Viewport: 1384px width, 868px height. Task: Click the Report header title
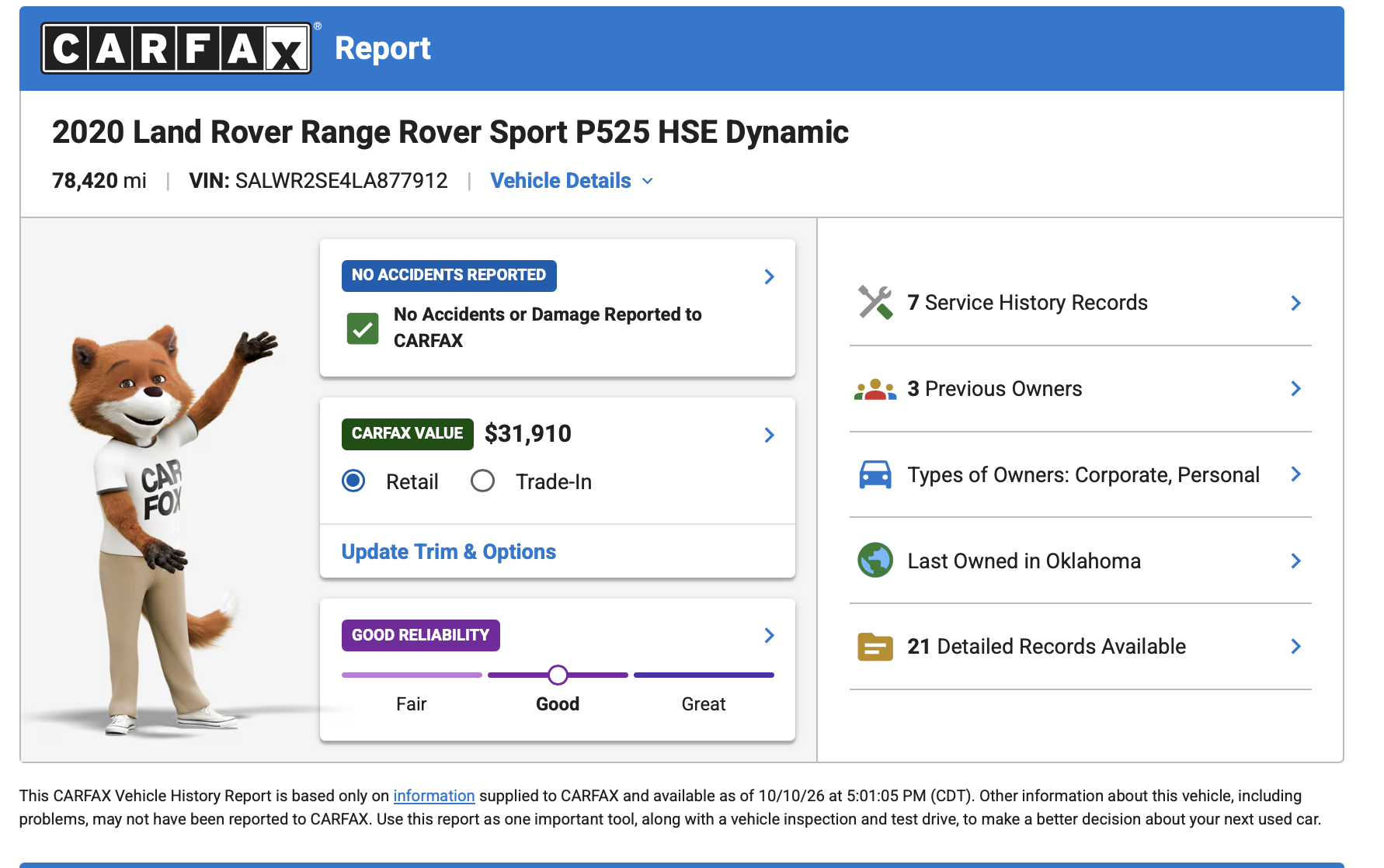click(383, 48)
